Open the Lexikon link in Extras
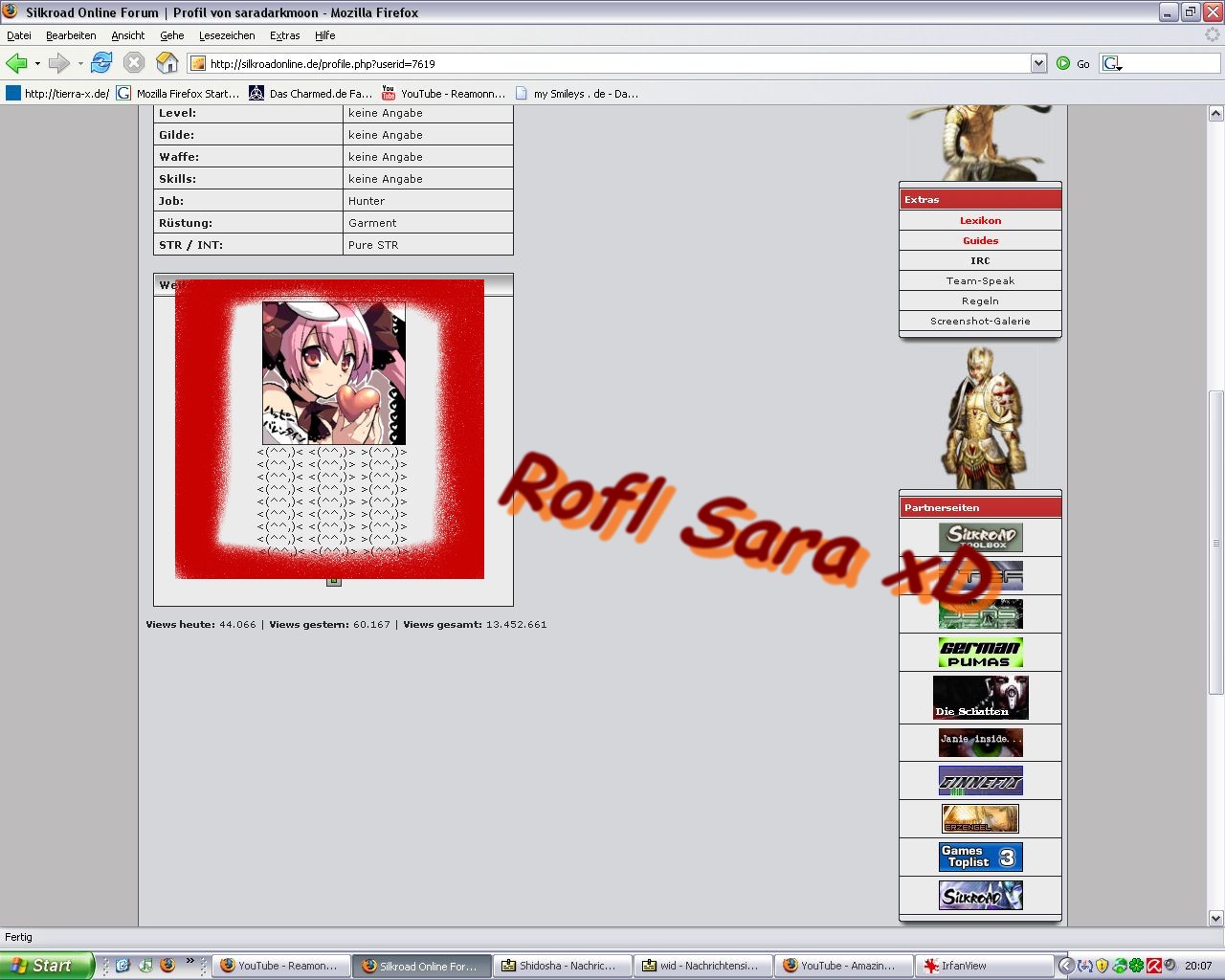Image resolution: width=1225 pixels, height=980 pixels. click(x=980, y=220)
